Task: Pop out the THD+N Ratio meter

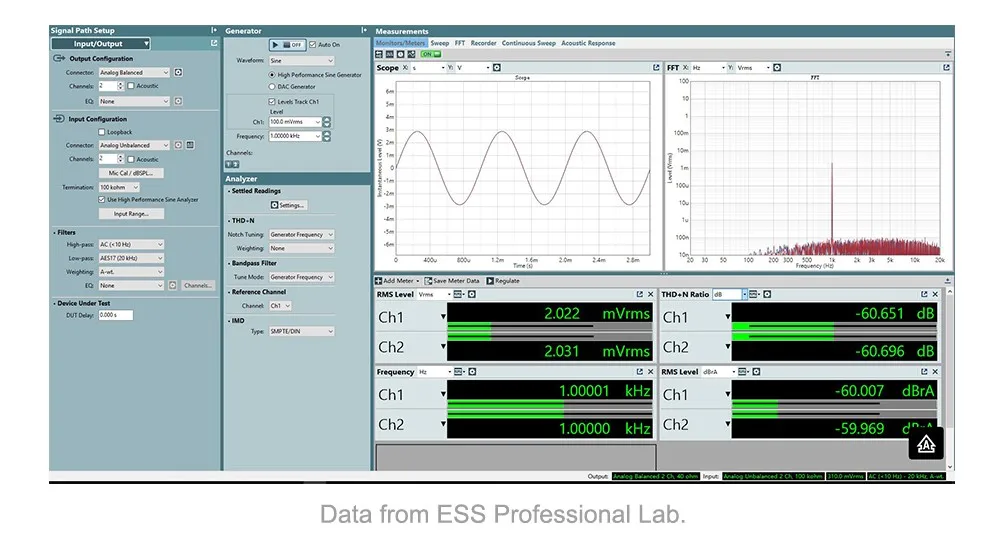Action: [924, 294]
